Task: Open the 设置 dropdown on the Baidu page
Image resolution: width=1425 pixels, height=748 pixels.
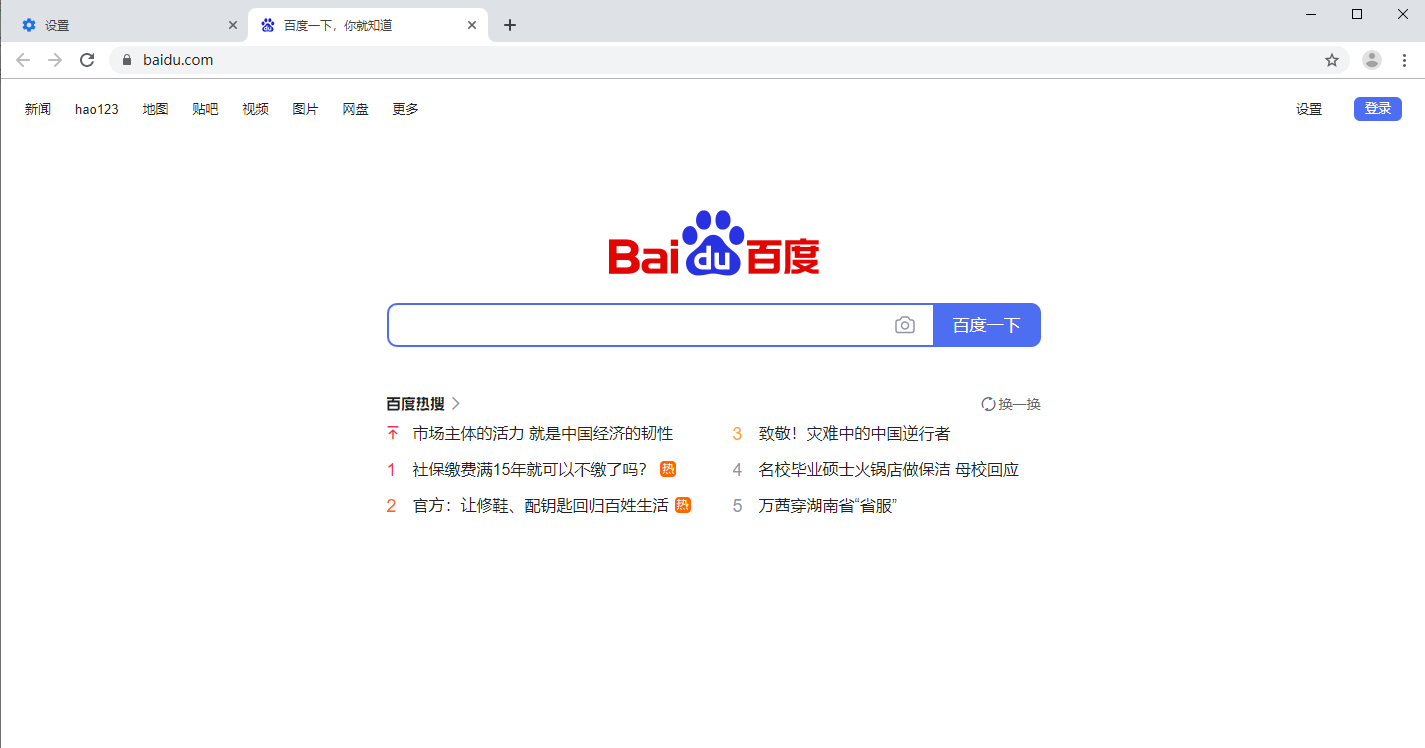Action: click(x=1309, y=109)
